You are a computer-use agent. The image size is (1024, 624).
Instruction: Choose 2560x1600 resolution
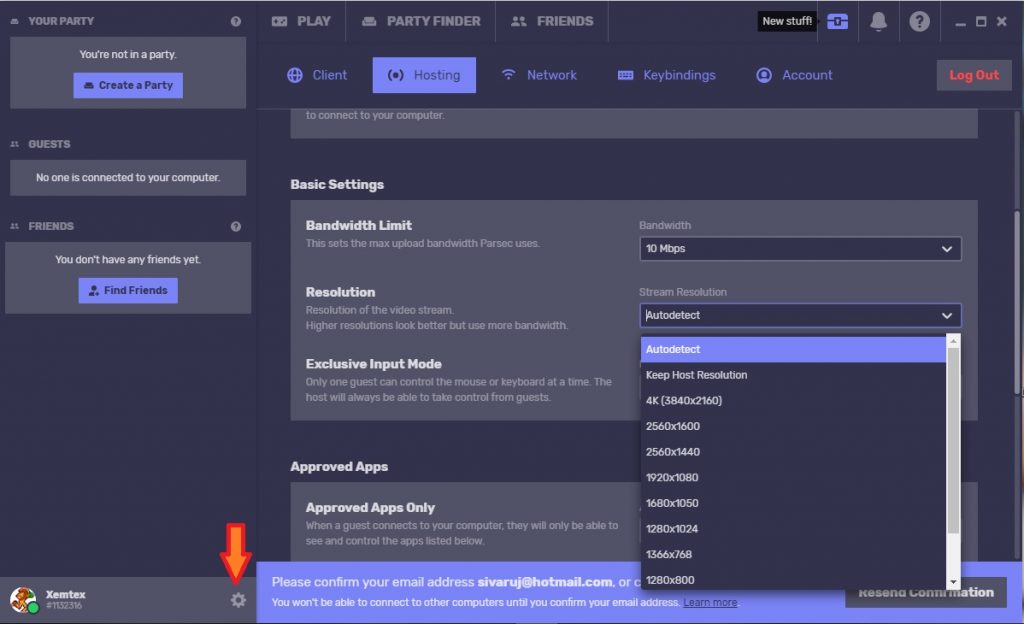tap(793, 426)
